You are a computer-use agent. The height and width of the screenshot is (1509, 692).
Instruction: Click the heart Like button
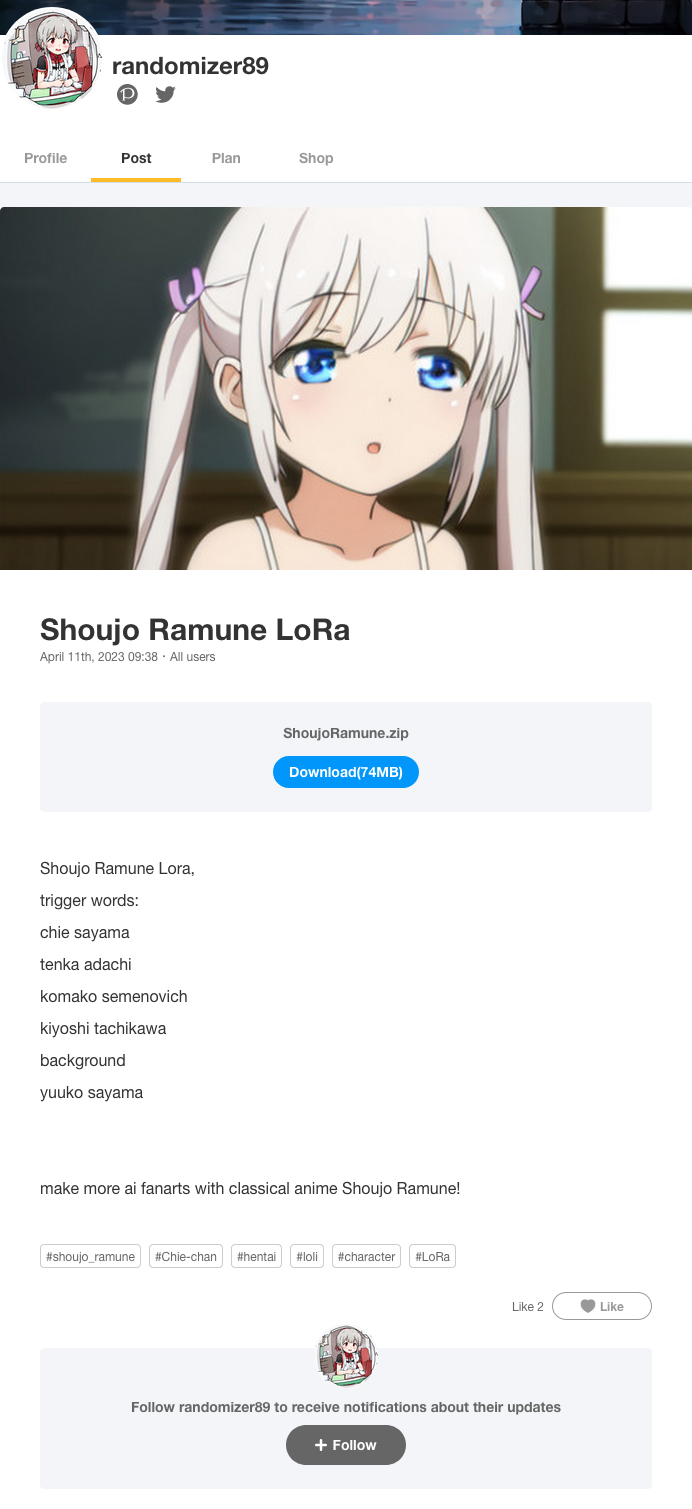click(602, 1306)
